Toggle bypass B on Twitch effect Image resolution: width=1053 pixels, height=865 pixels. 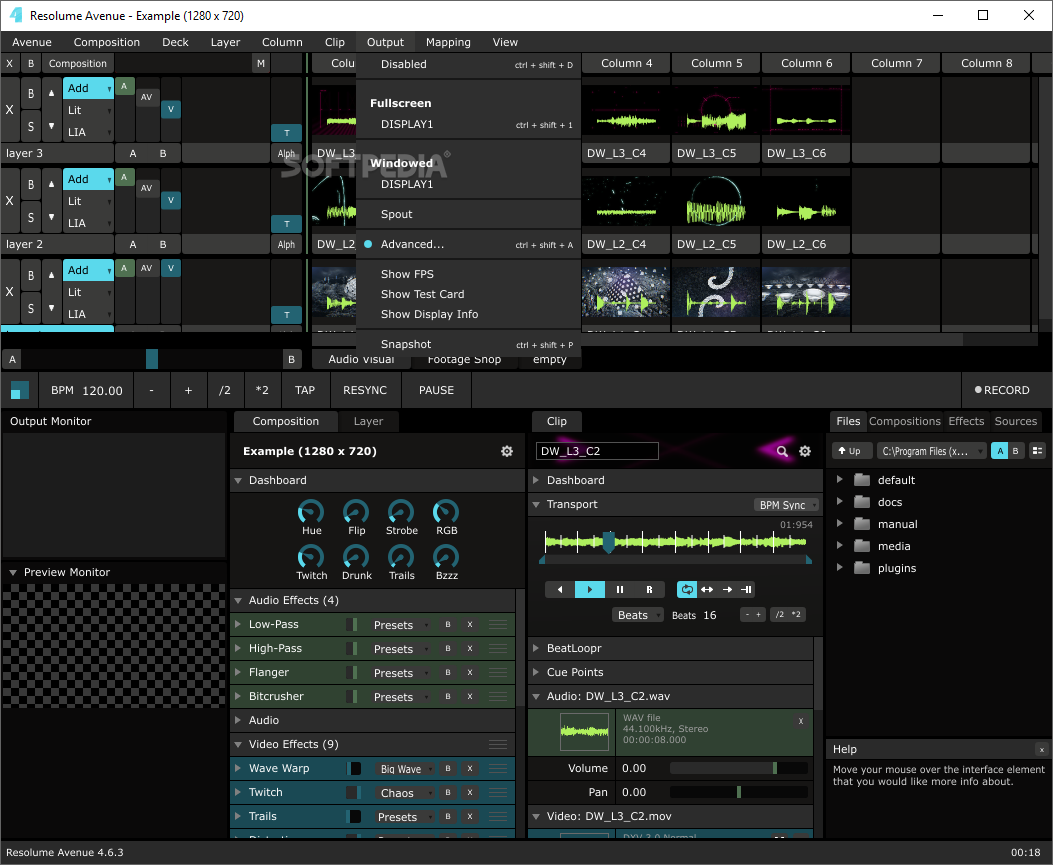tap(448, 792)
